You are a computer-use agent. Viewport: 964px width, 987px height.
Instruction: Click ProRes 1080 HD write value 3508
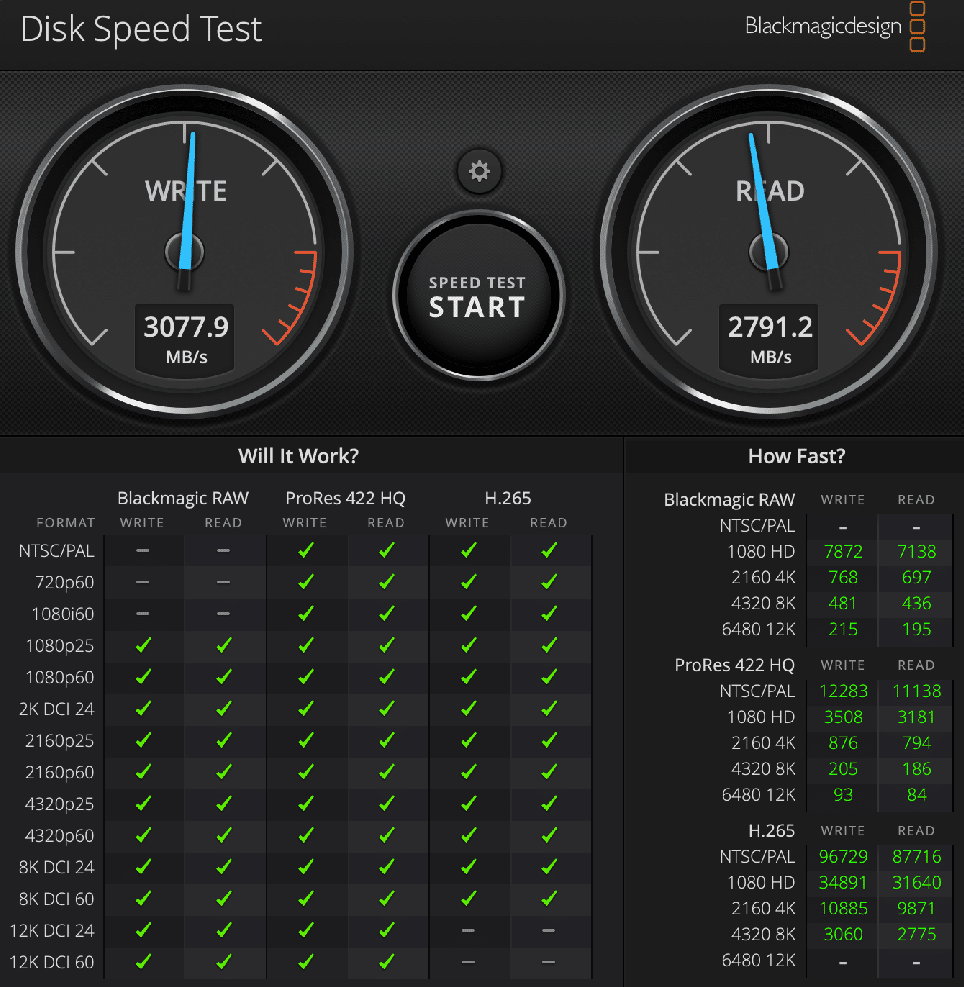[843, 718]
